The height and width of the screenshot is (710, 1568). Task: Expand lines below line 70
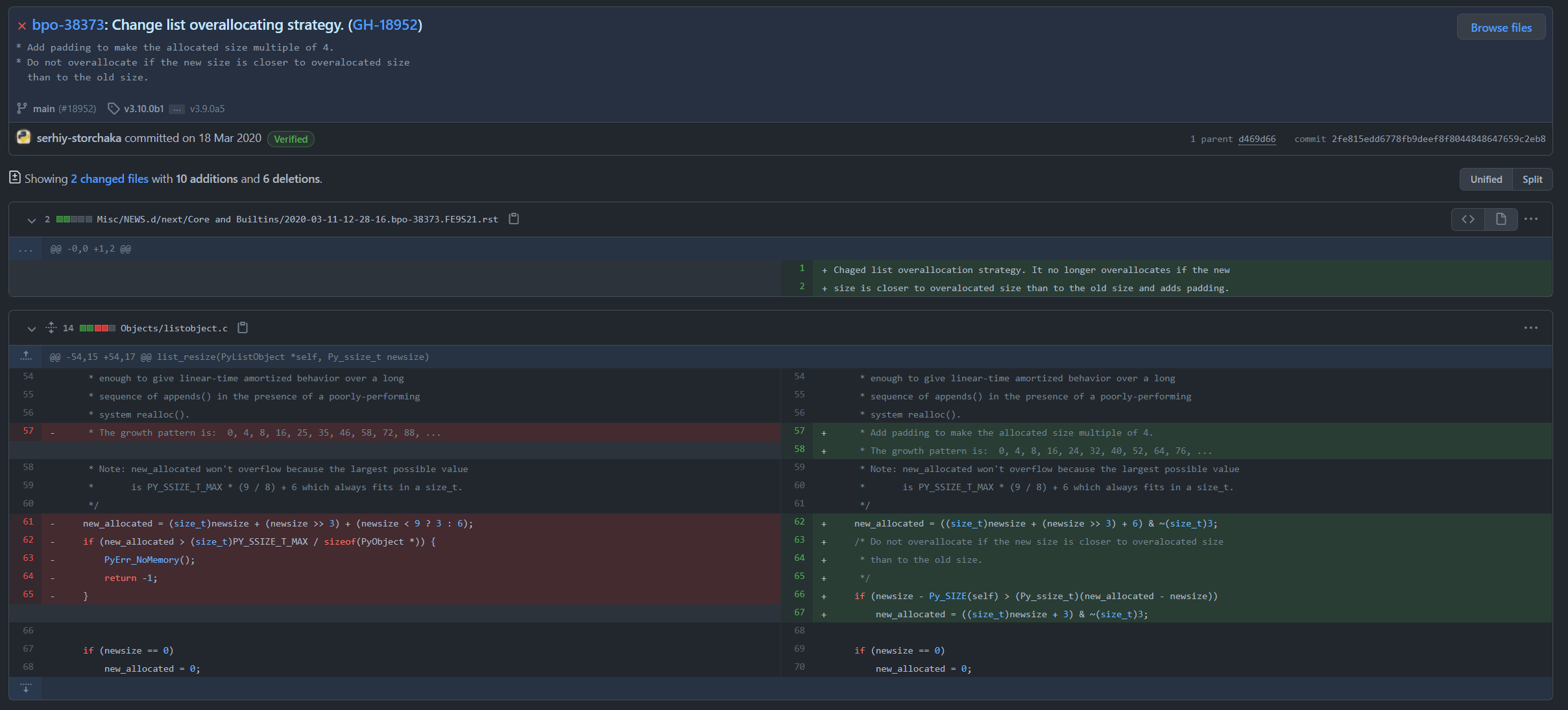click(26, 688)
